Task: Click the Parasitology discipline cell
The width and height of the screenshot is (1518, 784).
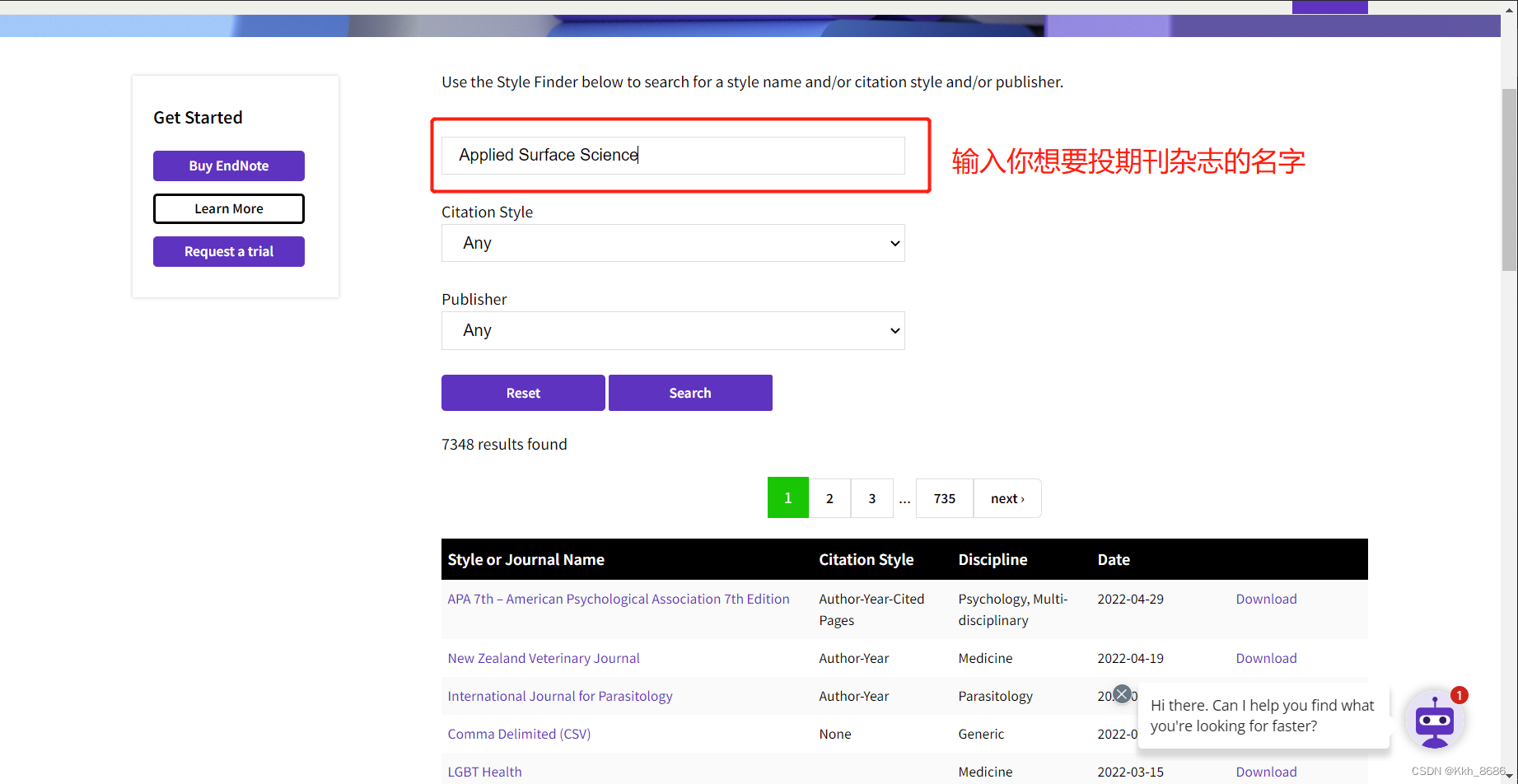Action: point(995,696)
